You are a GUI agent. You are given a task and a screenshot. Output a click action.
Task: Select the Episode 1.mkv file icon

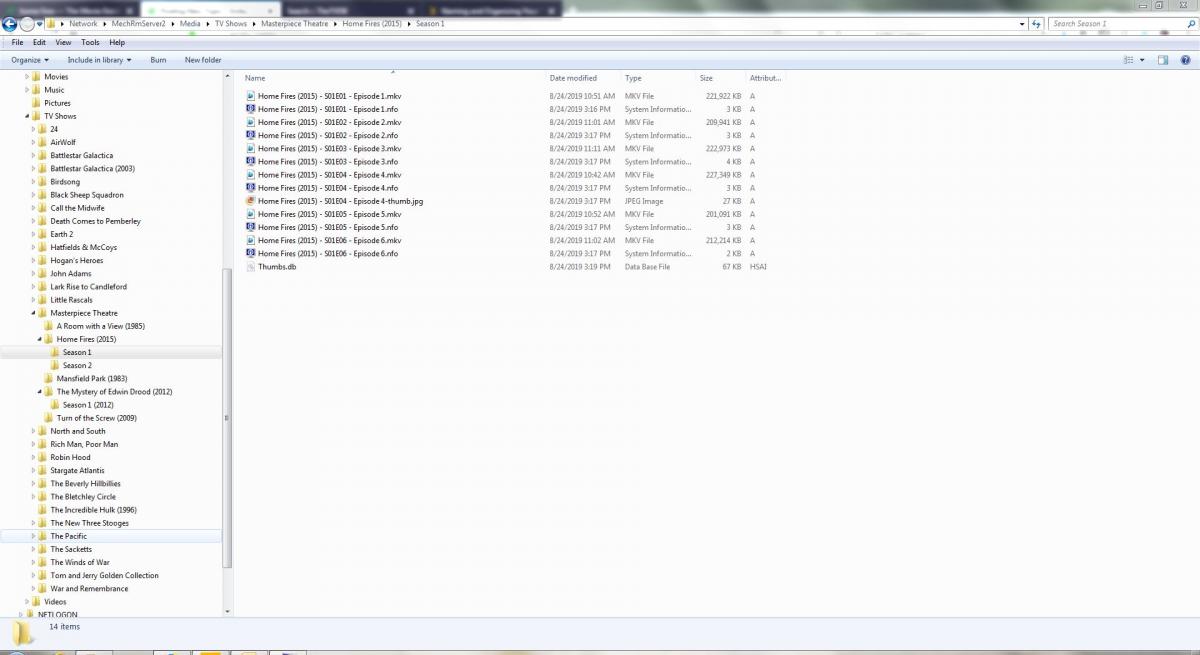point(251,96)
